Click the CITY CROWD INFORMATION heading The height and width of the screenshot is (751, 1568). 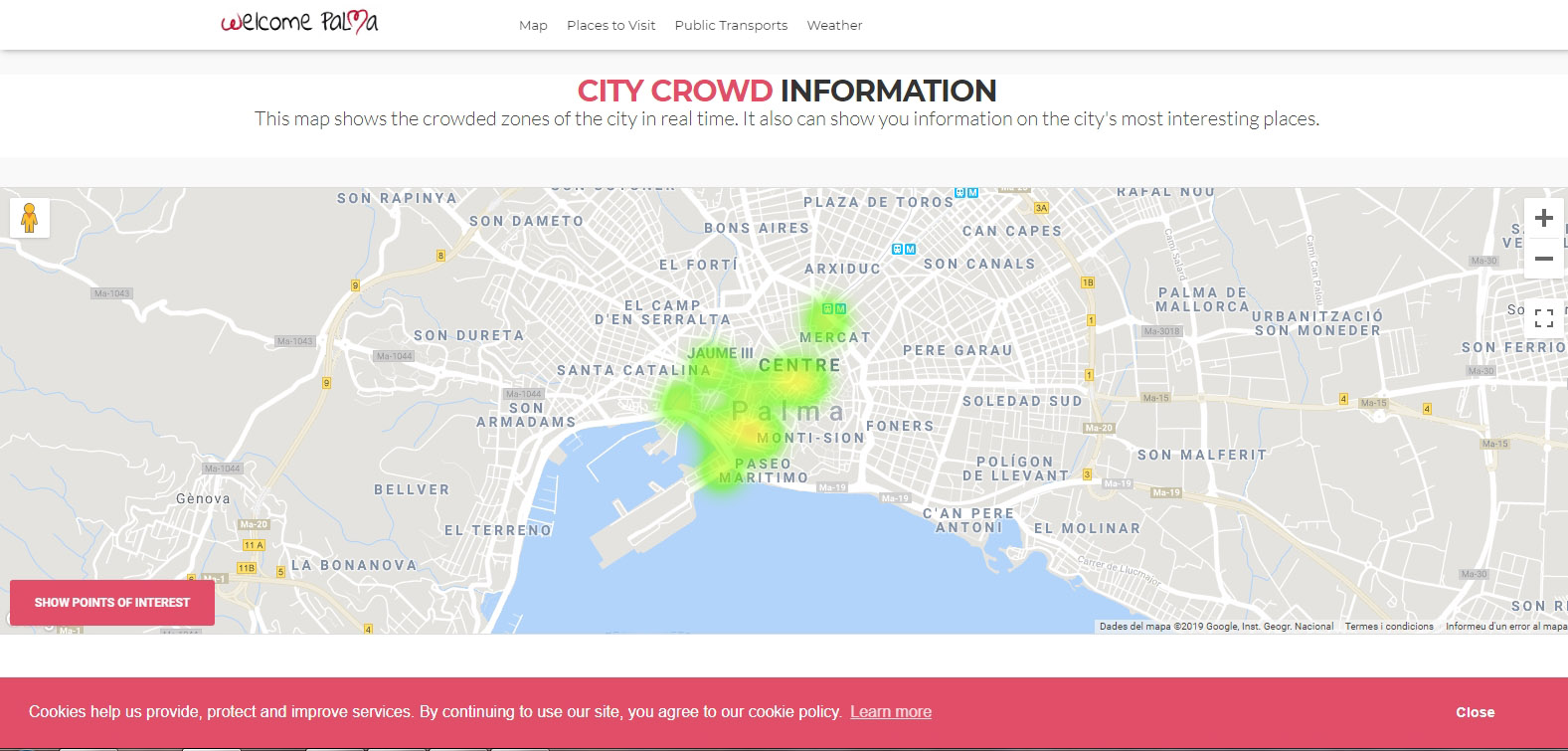click(x=786, y=91)
